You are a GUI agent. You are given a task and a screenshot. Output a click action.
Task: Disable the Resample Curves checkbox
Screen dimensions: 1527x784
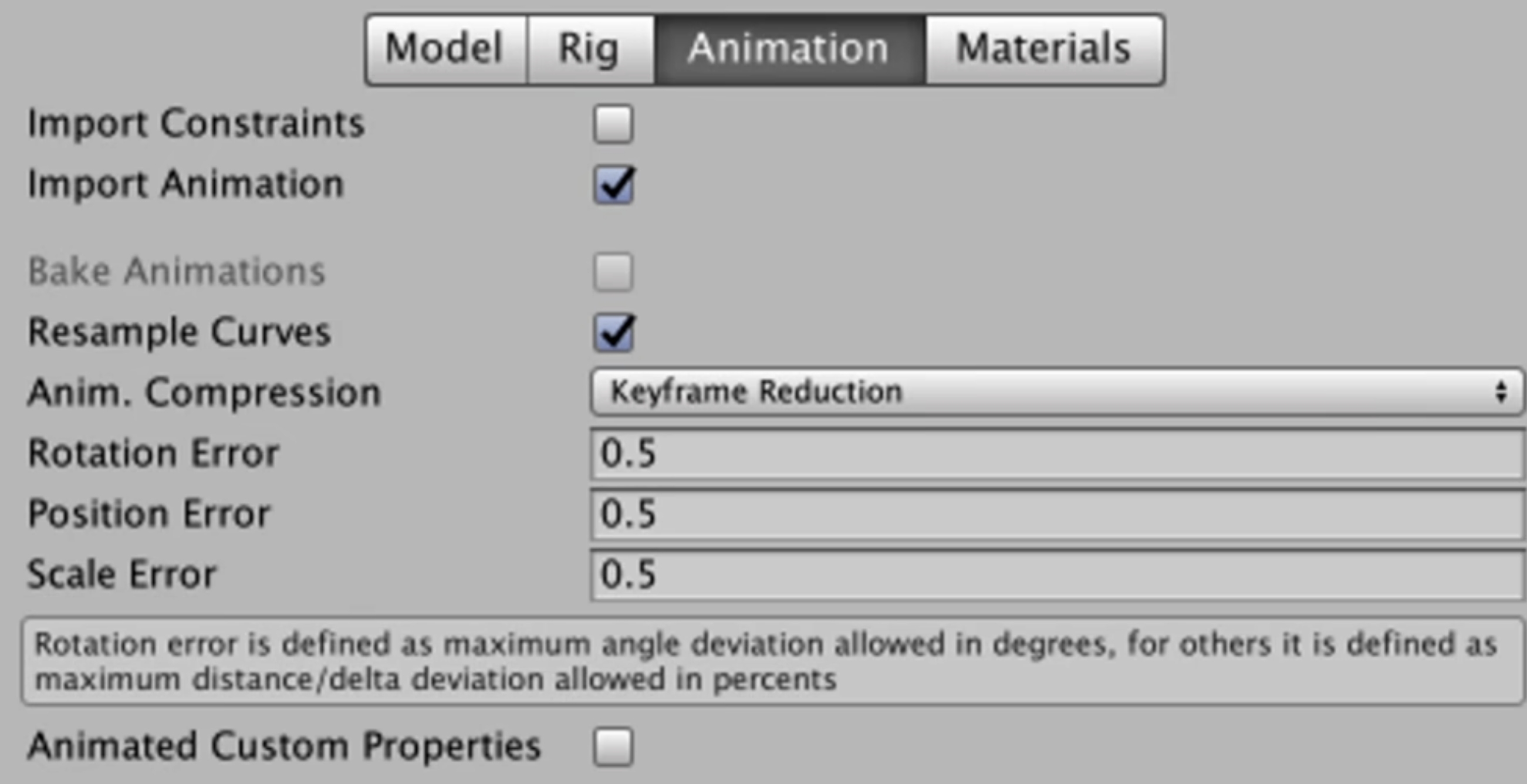(613, 333)
